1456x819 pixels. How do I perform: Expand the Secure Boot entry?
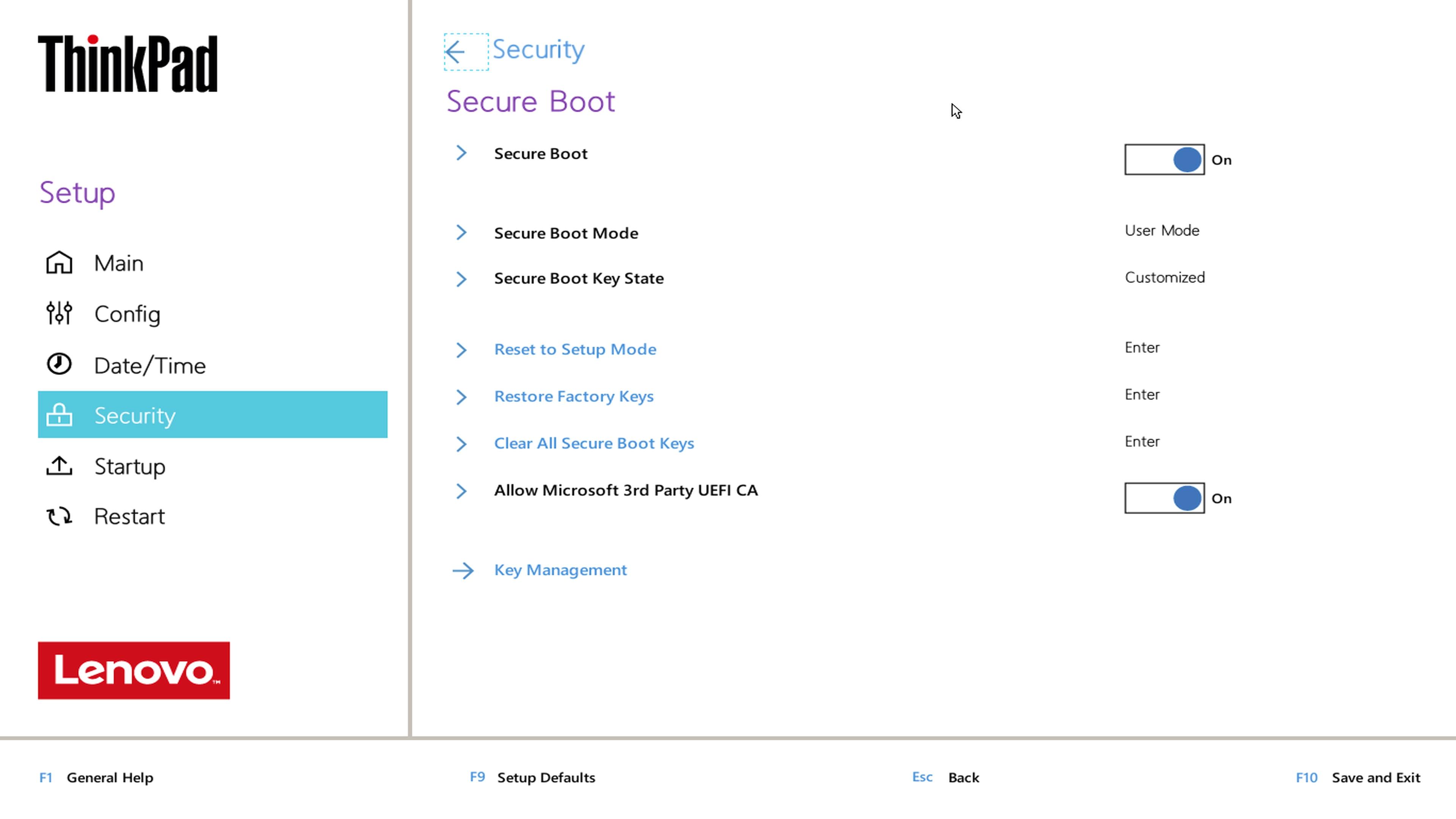coord(462,153)
